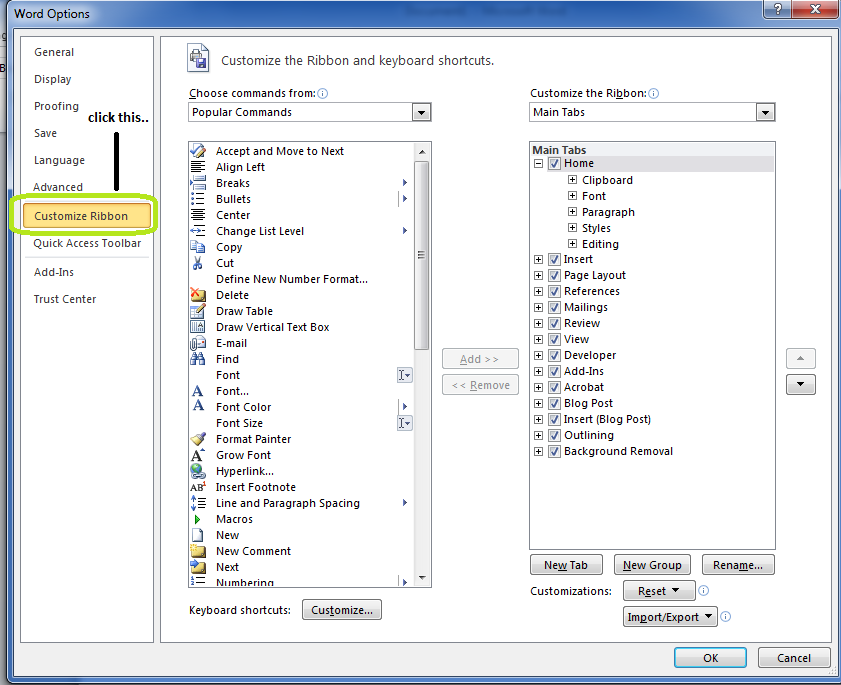Image resolution: width=841 pixels, height=685 pixels.
Task: Open the Reset dropdown button
Action: [x=659, y=591]
